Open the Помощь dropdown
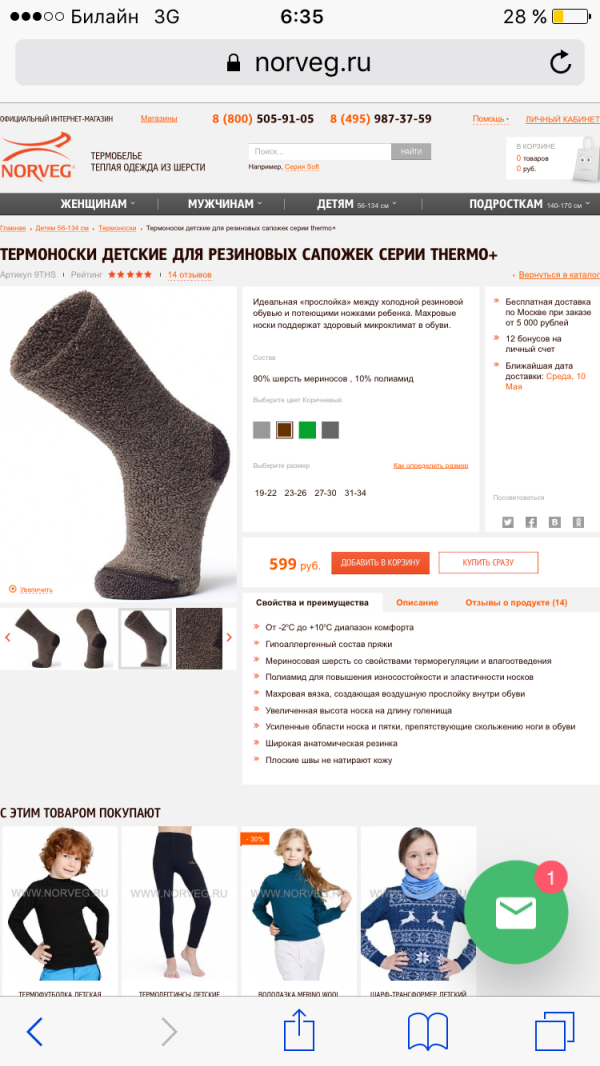Image resolution: width=600 pixels, height=1066 pixels. (x=491, y=119)
